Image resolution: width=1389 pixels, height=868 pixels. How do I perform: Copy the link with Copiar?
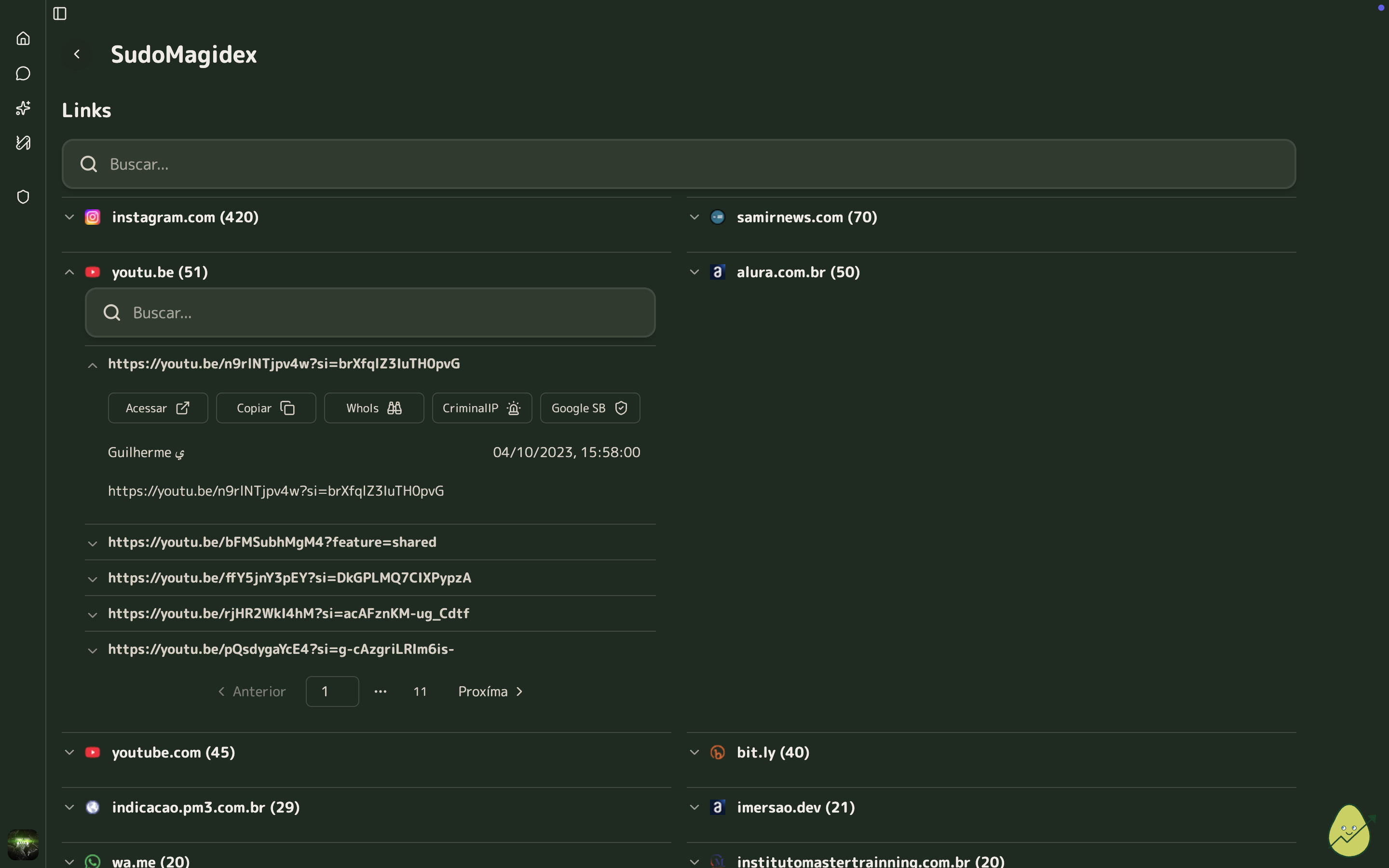point(266,408)
